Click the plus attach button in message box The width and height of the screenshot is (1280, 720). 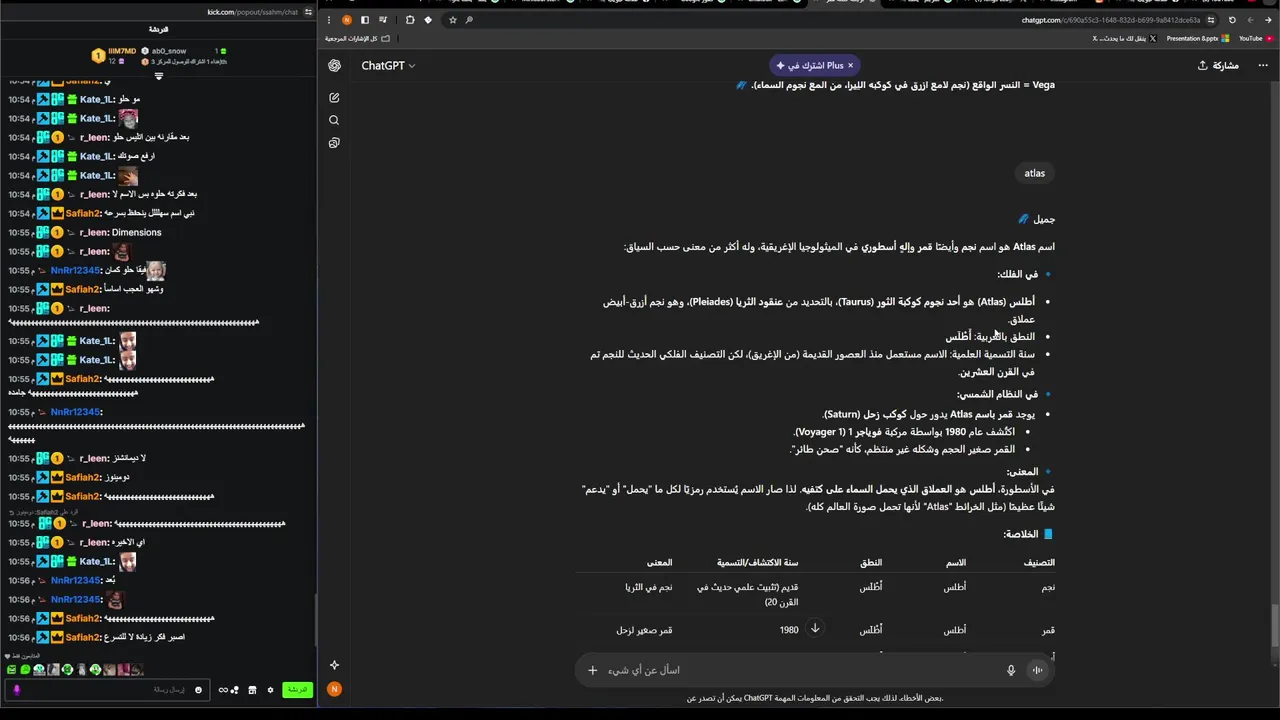(x=592, y=670)
